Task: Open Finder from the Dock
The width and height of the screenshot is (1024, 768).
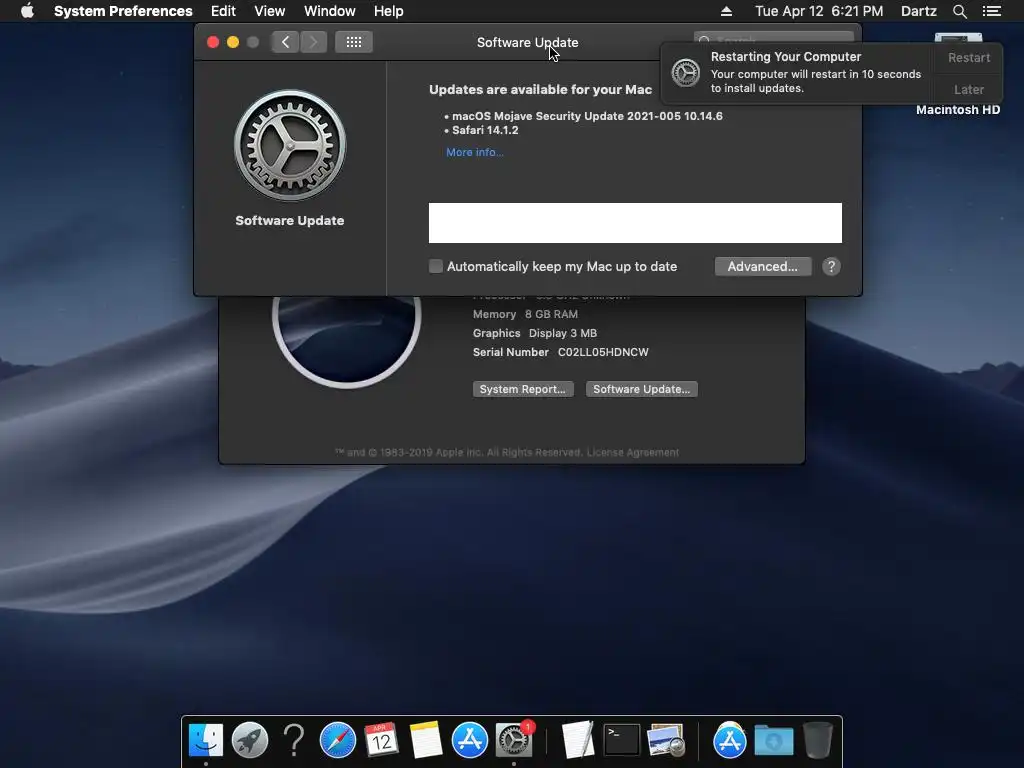Action: pyautogui.click(x=206, y=740)
